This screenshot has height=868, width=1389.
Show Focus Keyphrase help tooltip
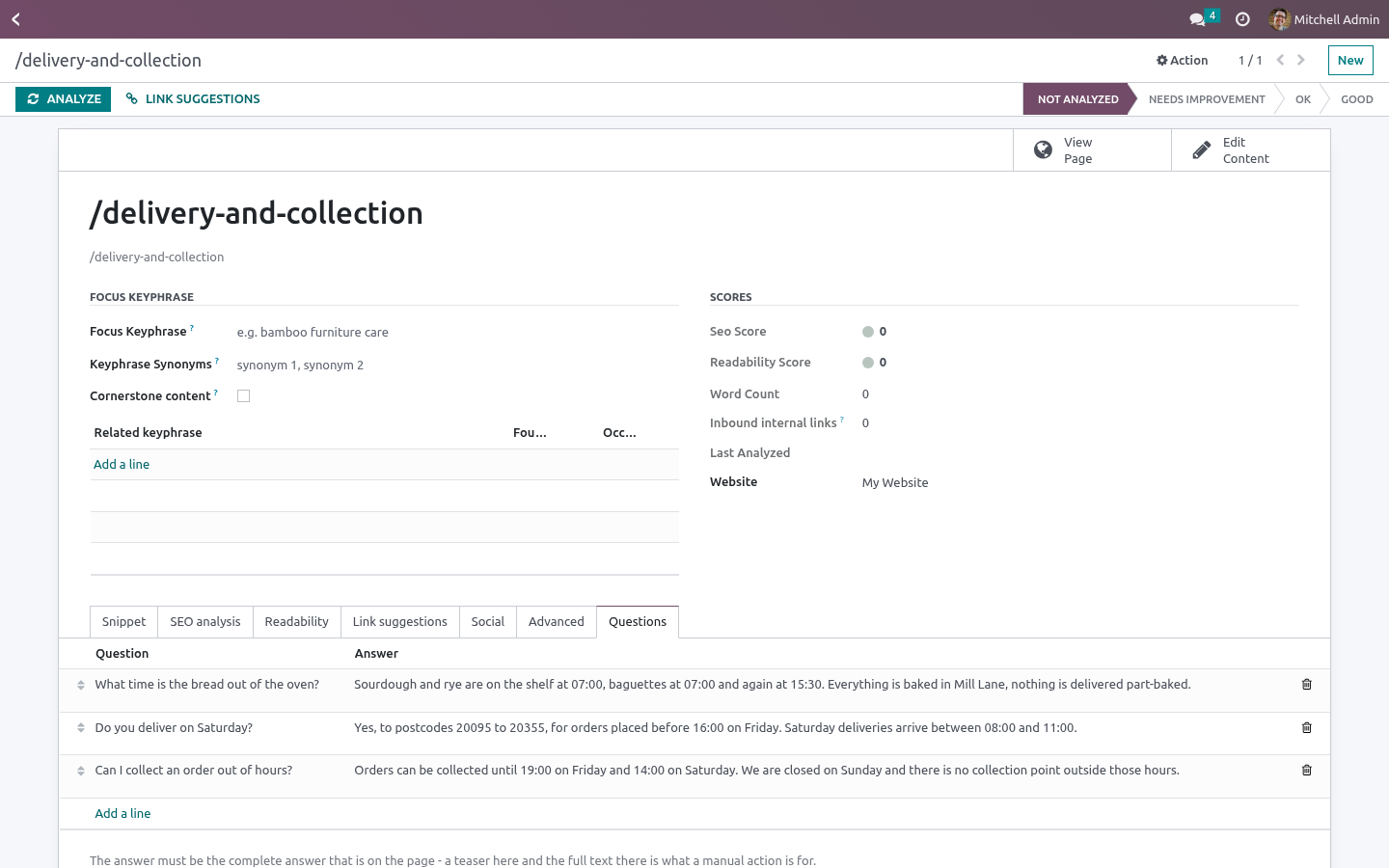click(x=192, y=328)
